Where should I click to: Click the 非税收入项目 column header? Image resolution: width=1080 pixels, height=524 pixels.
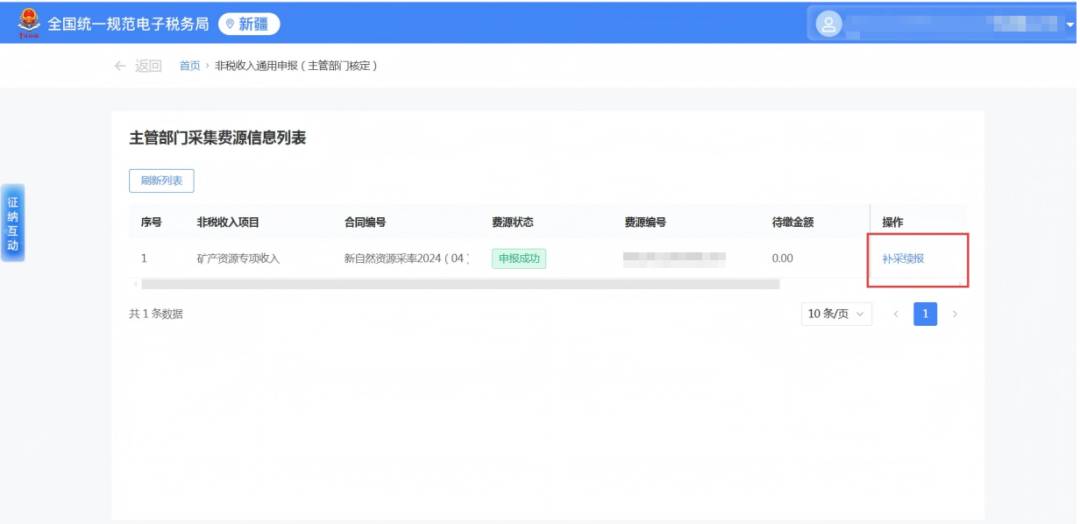click(228, 222)
